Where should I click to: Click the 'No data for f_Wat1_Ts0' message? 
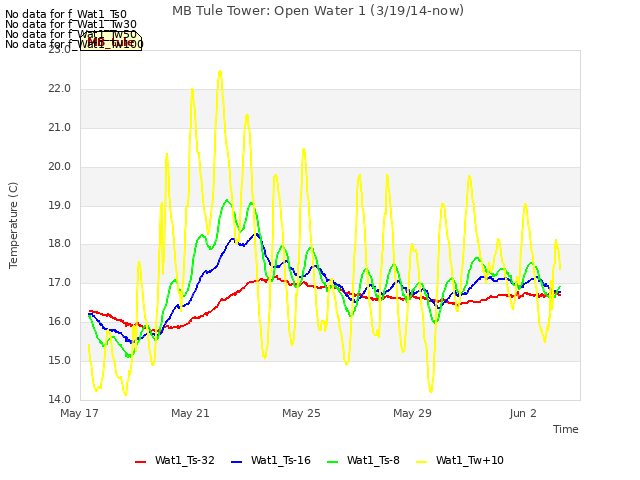coord(66,15)
